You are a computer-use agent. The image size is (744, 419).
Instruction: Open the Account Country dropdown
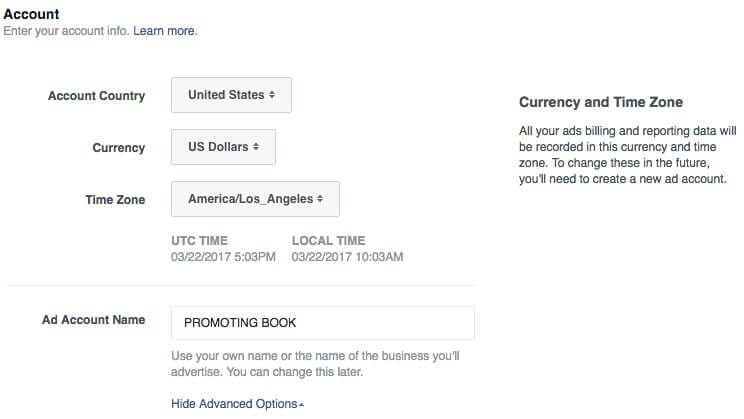[231, 95]
